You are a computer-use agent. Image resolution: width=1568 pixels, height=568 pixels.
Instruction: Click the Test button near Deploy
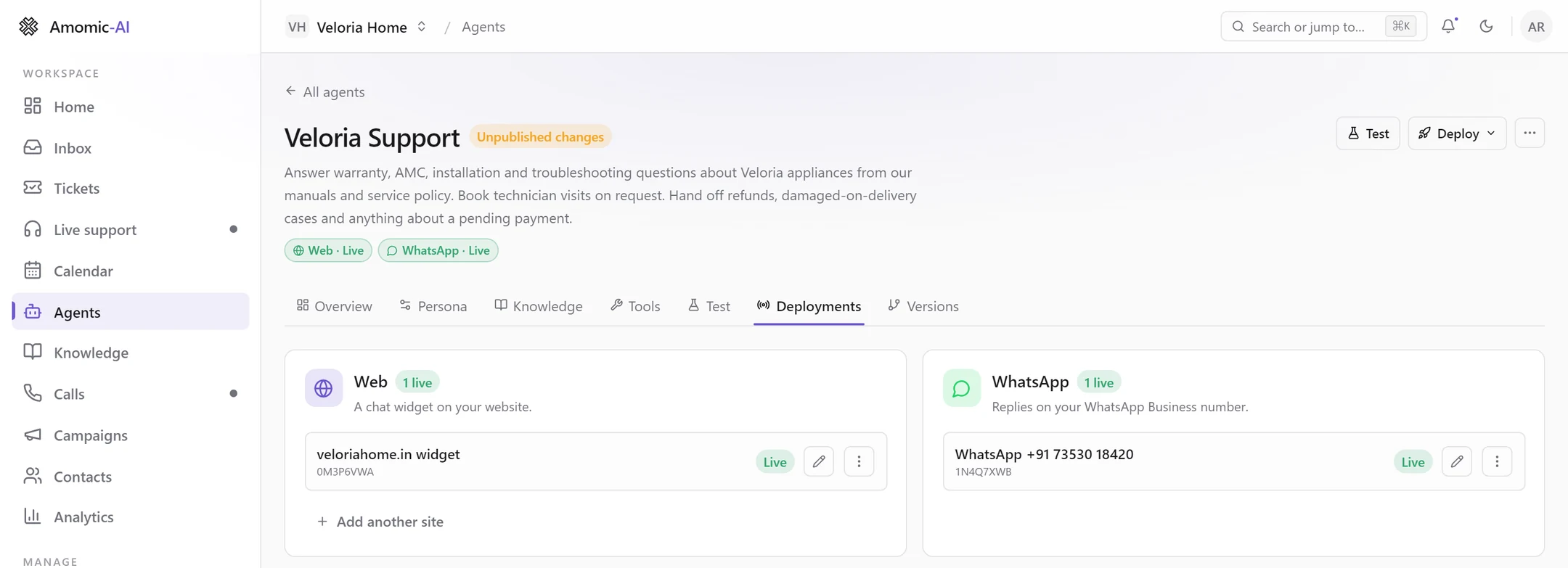point(1368,133)
